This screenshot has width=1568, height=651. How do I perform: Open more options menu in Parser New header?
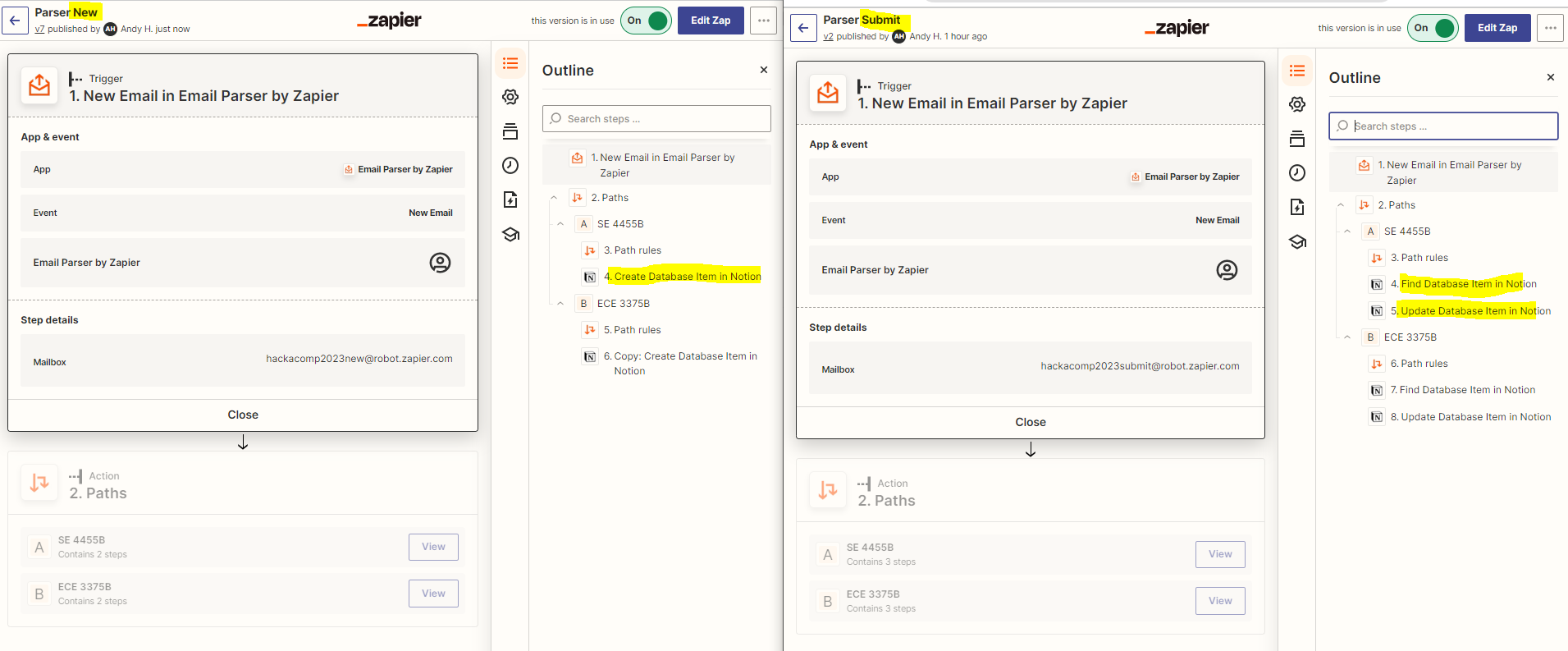(x=764, y=21)
